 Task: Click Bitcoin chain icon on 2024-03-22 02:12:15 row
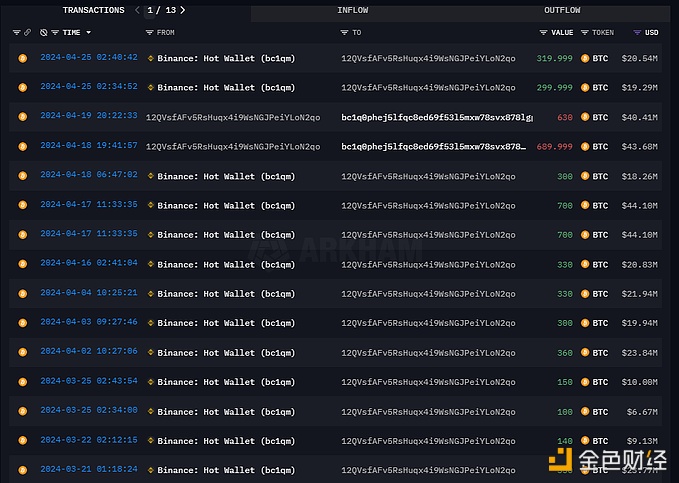click(23, 441)
